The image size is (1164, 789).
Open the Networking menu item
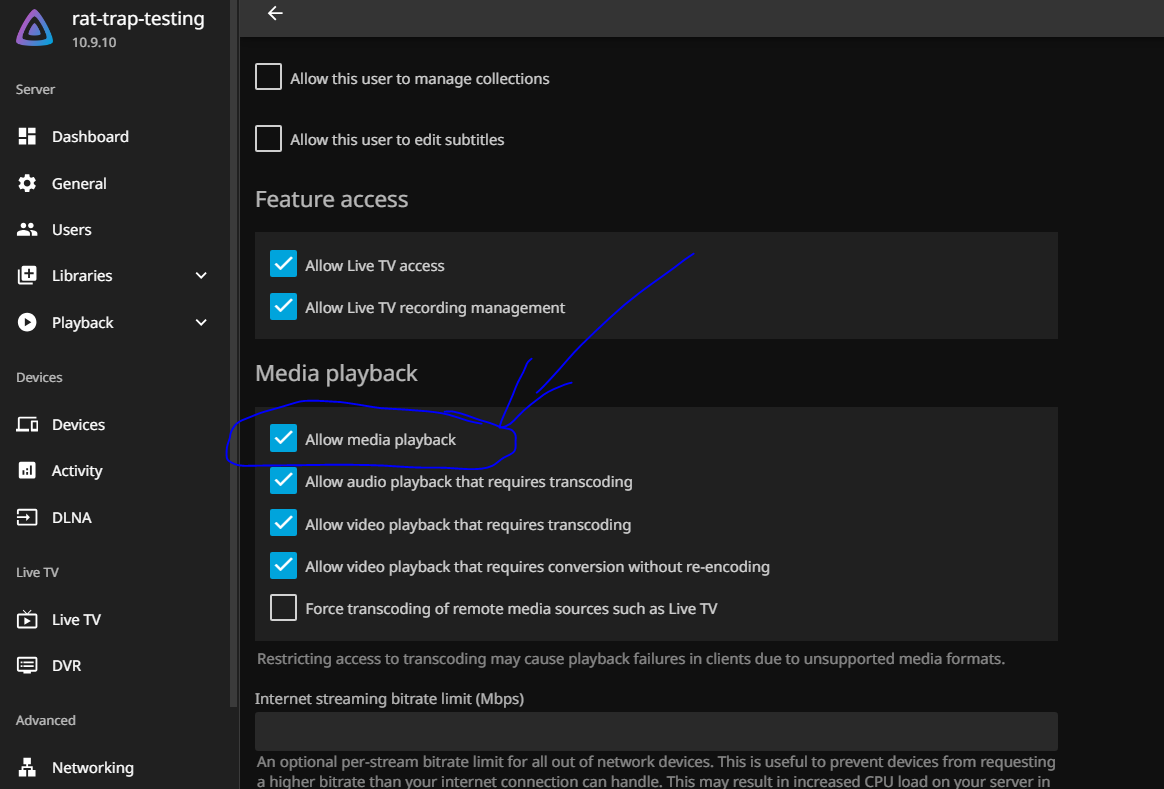tap(92, 768)
